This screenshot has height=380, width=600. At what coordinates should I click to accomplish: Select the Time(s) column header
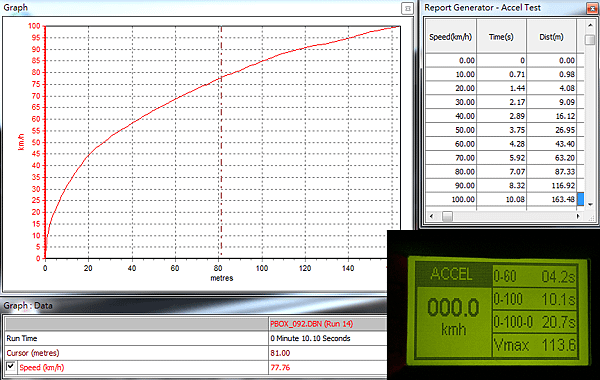click(x=501, y=37)
